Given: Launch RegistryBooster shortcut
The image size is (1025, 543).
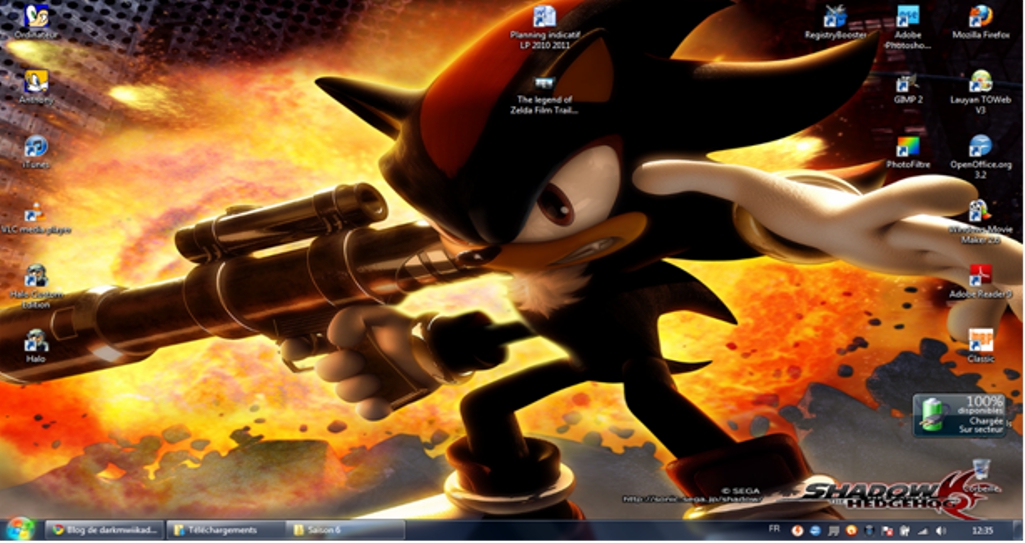Looking at the screenshot, I should tap(835, 22).
